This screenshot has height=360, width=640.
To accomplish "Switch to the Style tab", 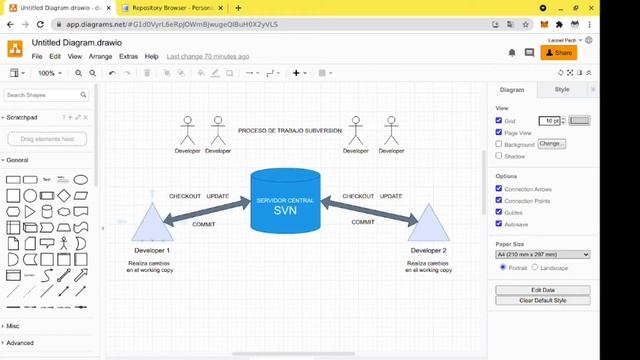I will tap(562, 89).
